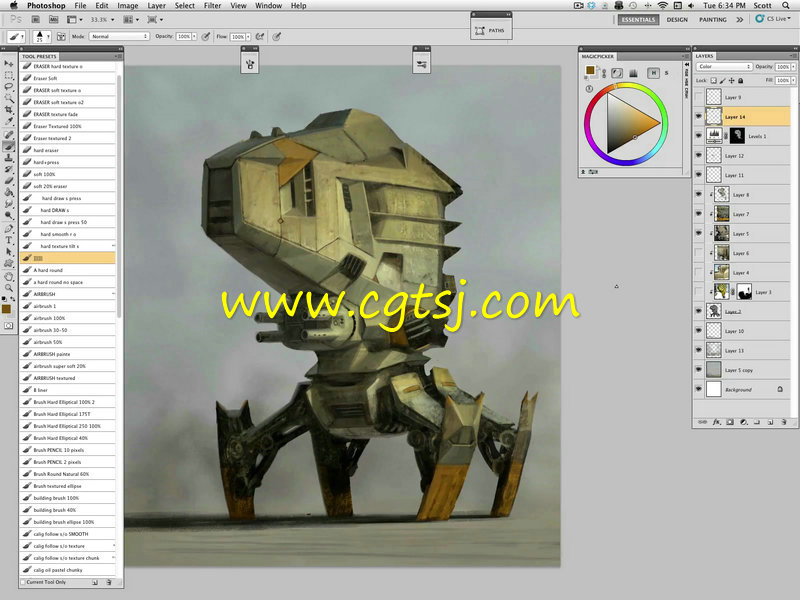Select the Lasso tool
Viewport: 800px width, 600px height.
(x=9, y=87)
